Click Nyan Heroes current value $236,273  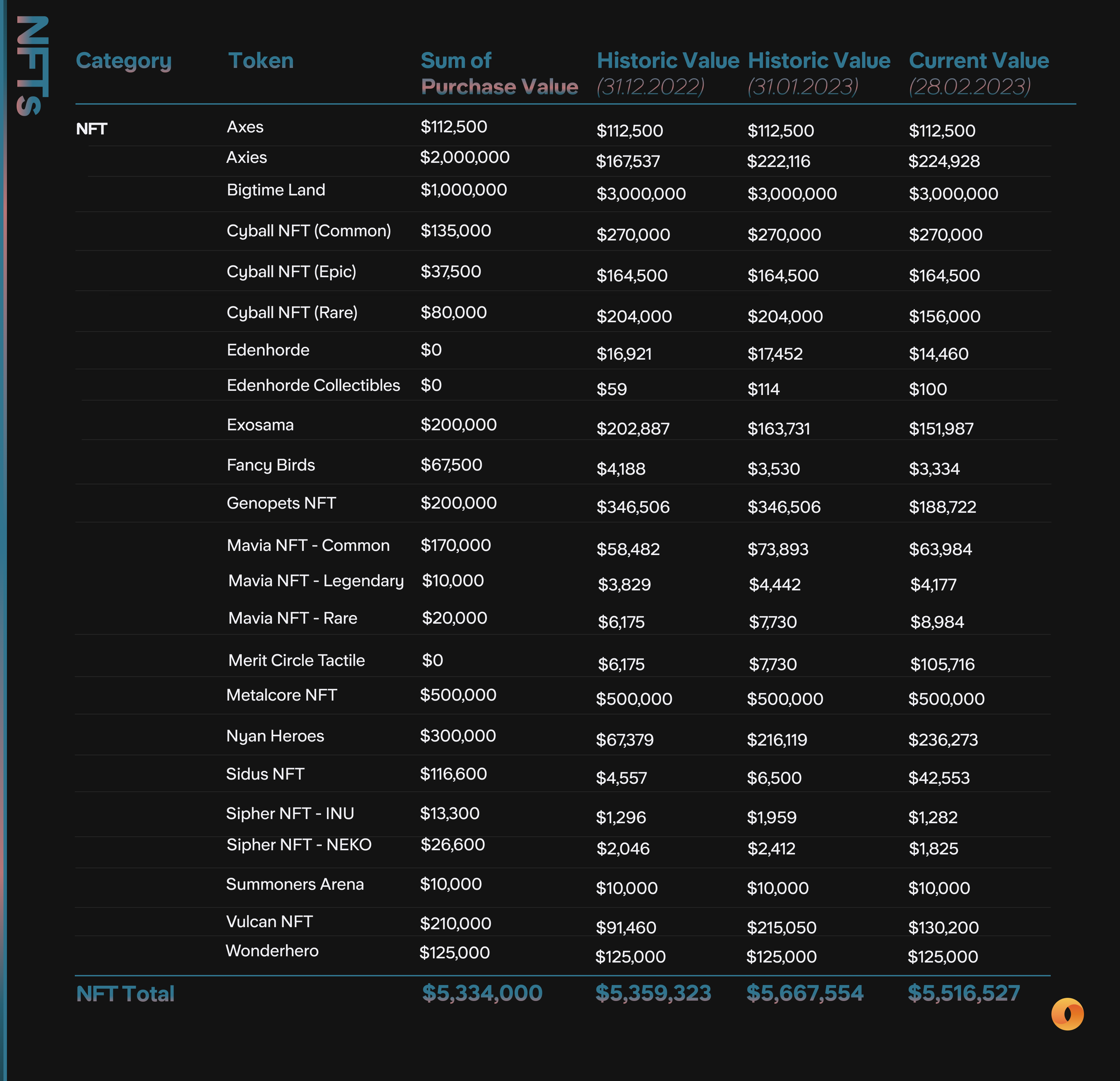coord(943,740)
